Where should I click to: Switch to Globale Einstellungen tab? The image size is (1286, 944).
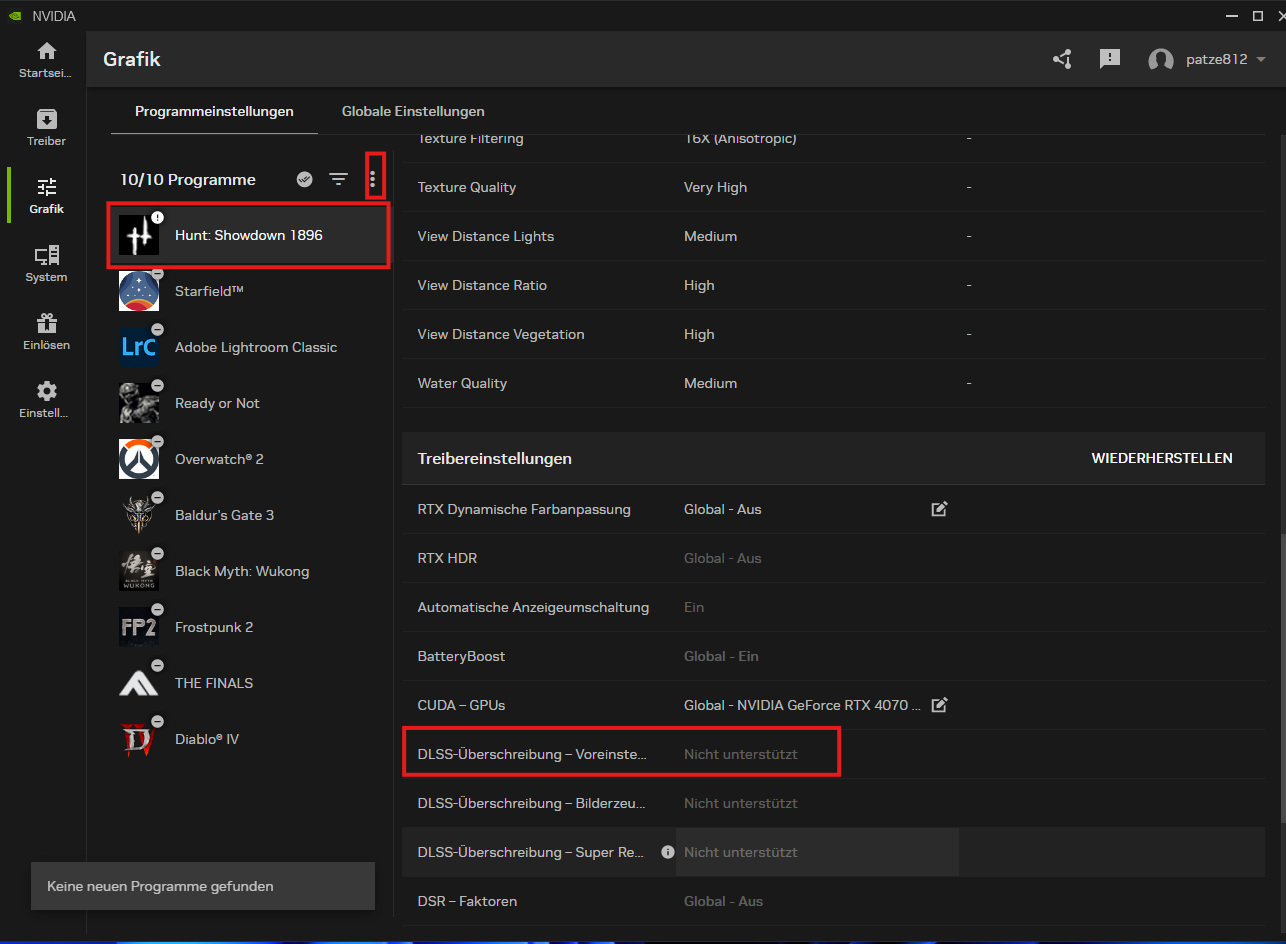coord(413,111)
